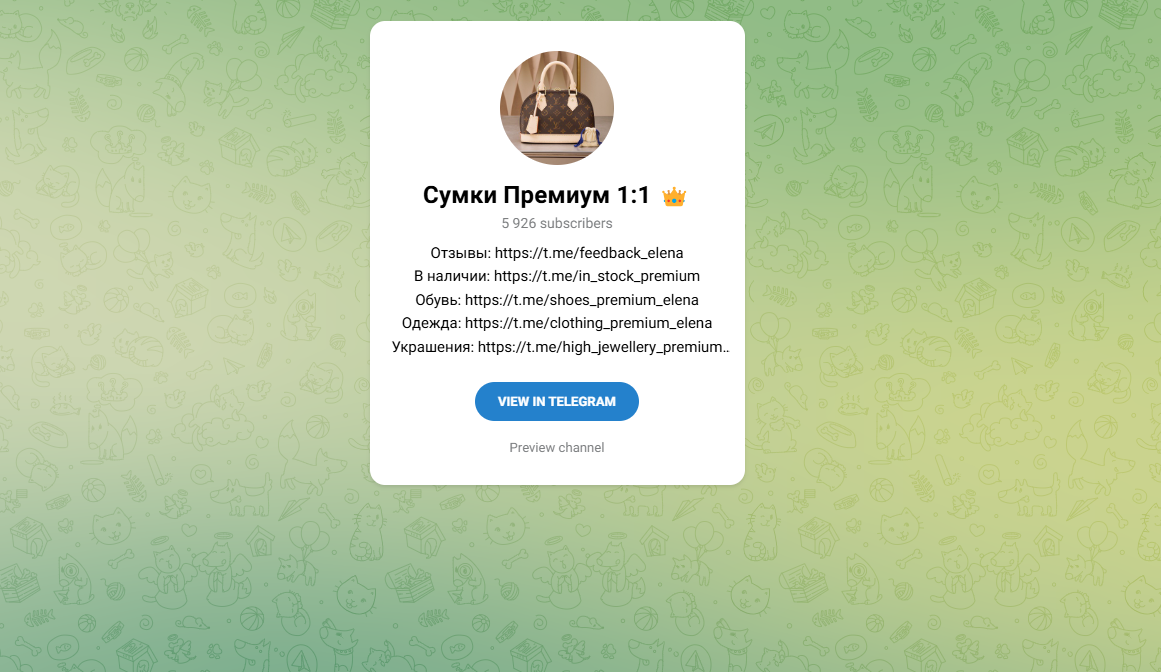Open the feedback_elena reviews link
This screenshot has width=1161, height=672.
pos(589,253)
